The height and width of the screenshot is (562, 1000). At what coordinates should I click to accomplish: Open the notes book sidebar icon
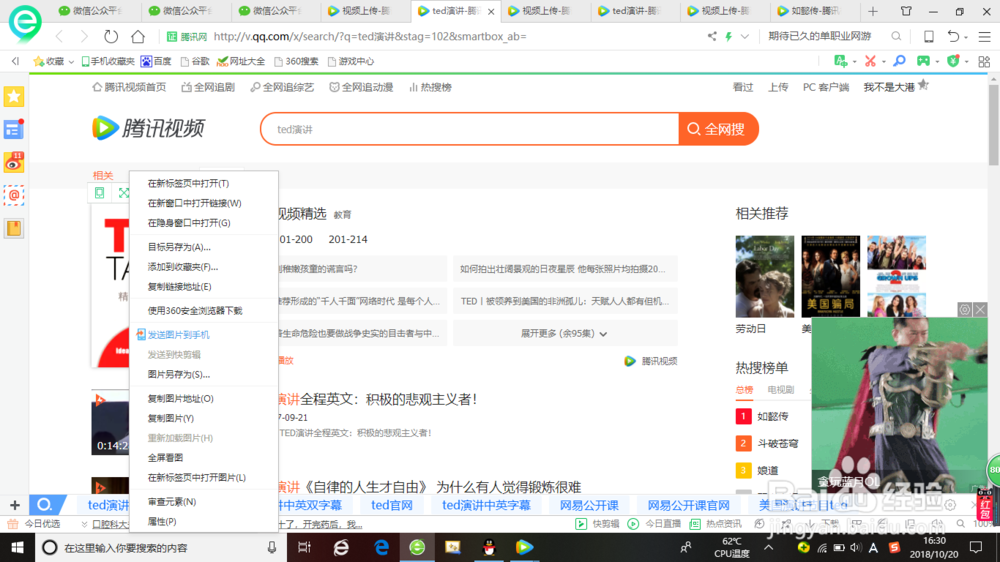coord(14,228)
